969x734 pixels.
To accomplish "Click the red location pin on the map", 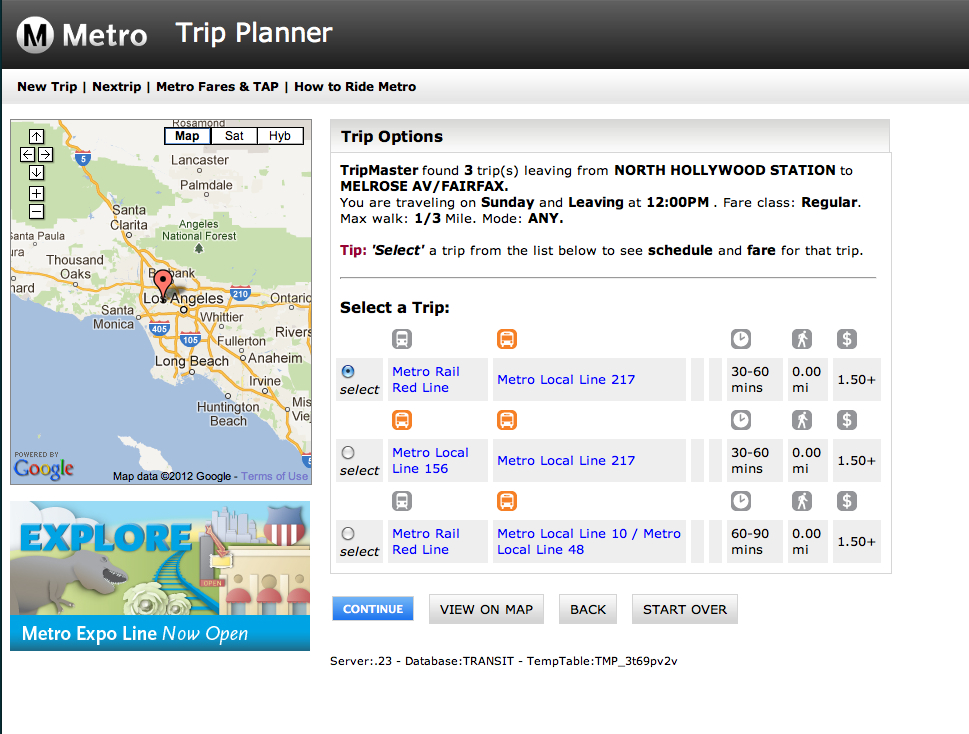I will 163,283.
